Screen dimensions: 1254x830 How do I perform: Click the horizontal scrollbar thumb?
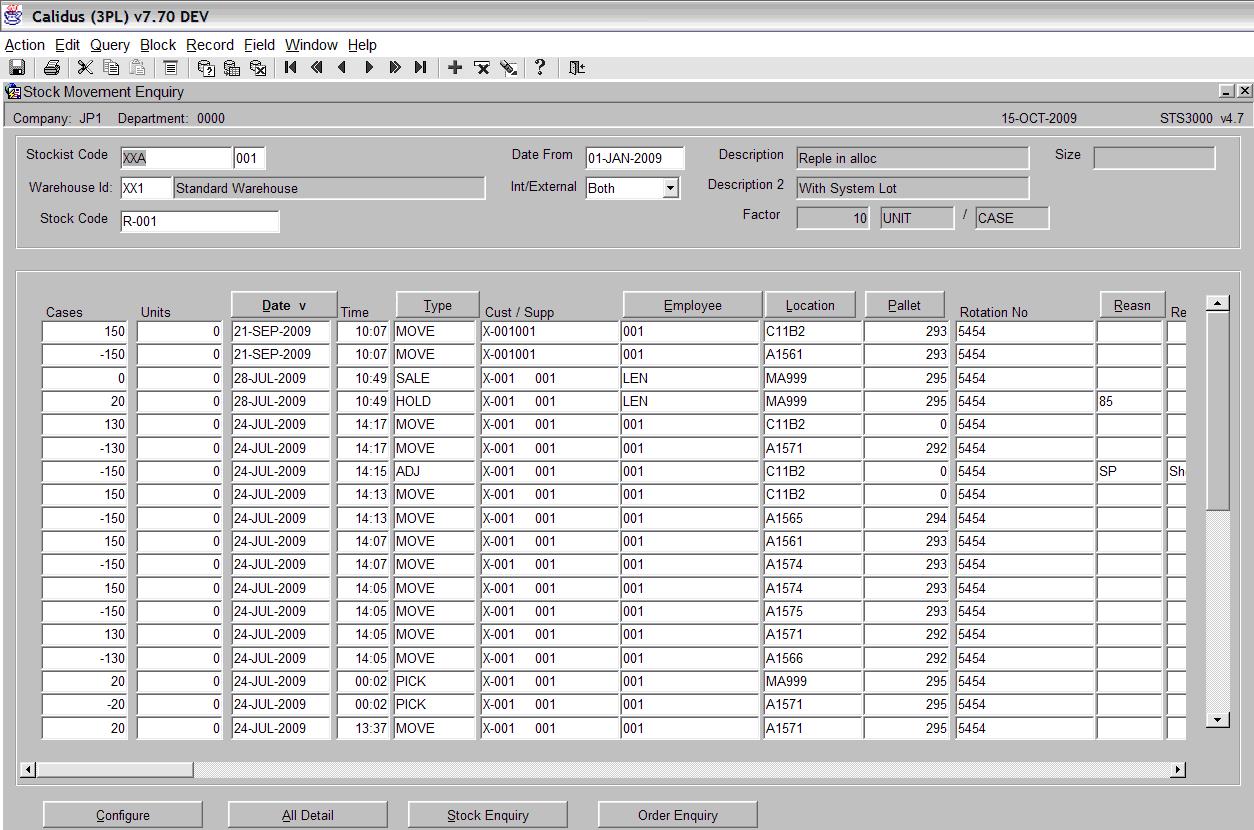(115, 769)
